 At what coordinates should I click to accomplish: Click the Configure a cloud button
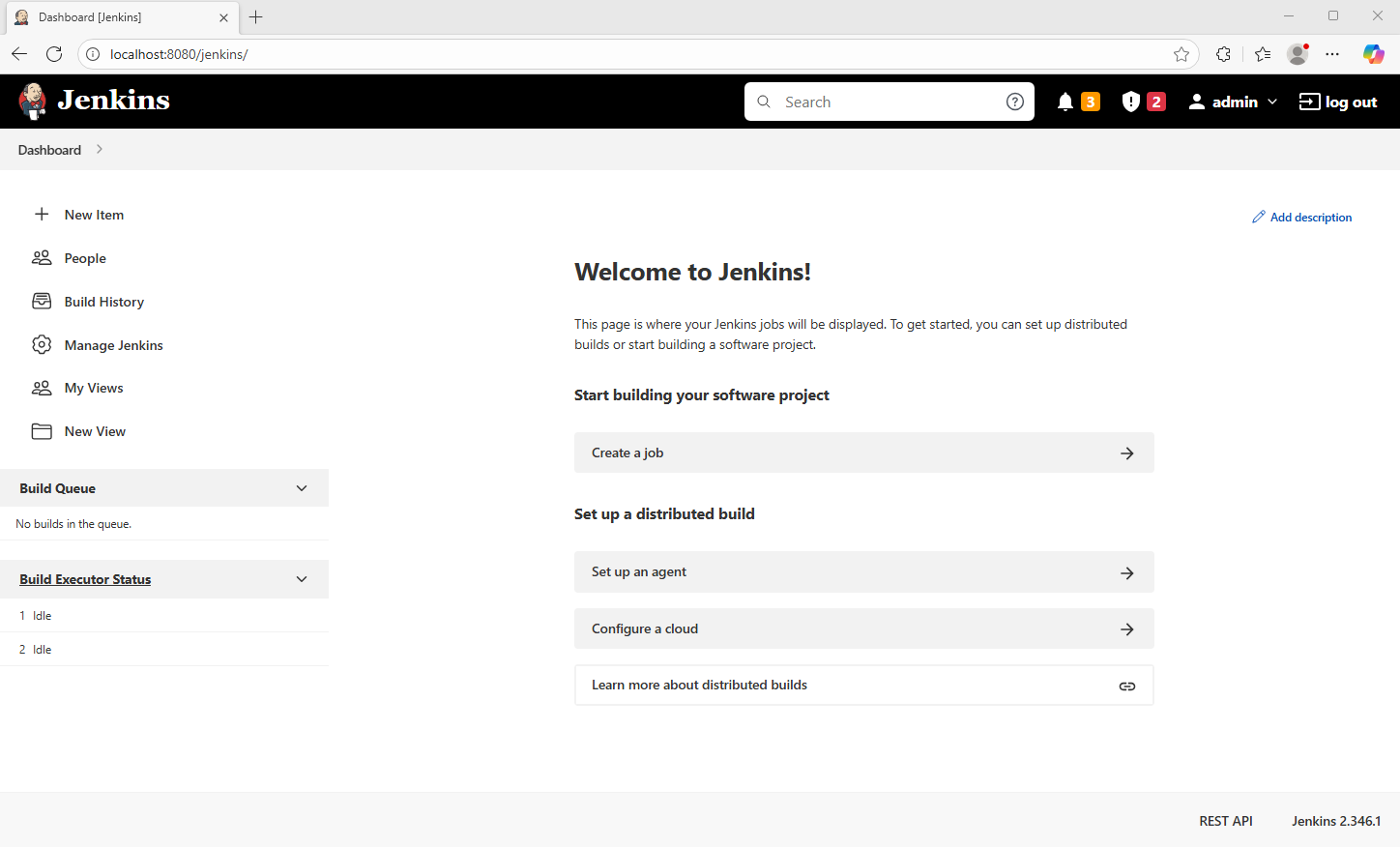pyautogui.click(x=864, y=628)
